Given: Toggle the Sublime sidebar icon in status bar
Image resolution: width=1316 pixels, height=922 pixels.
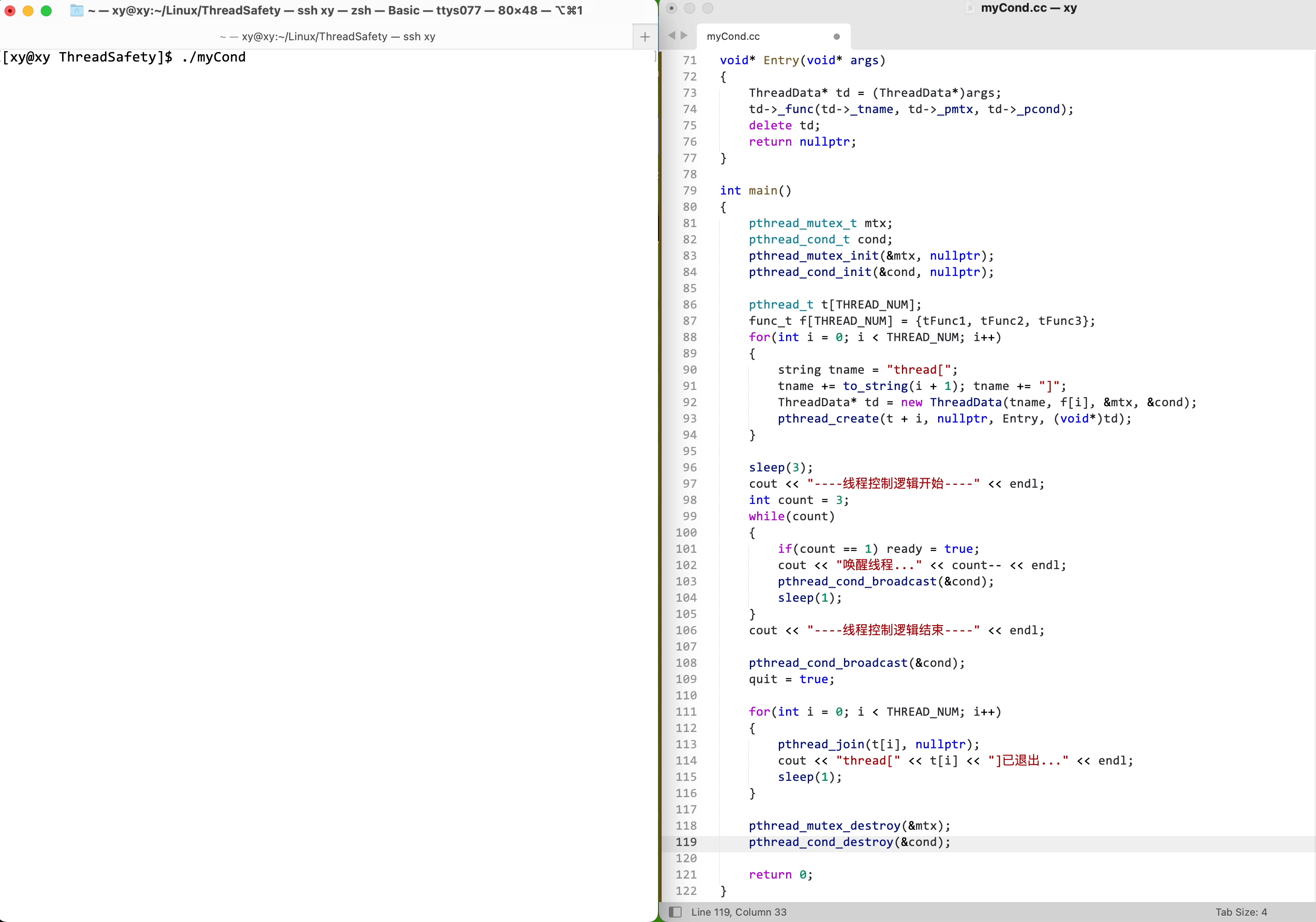Looking at the screenshot, I should [675, 912].
